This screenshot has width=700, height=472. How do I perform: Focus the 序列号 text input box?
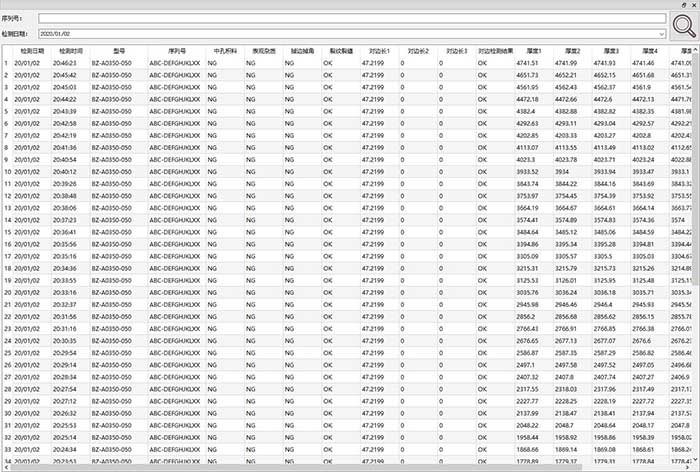tap(352, 18)
